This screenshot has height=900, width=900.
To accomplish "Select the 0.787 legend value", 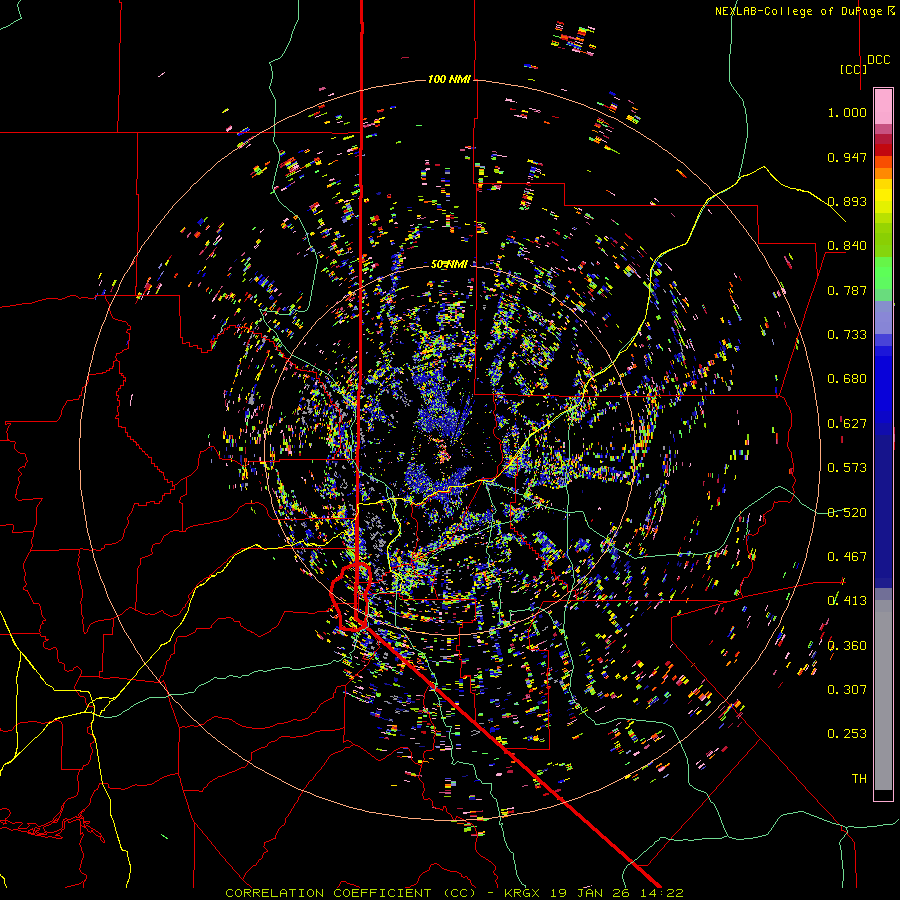I will (x=847, y=290).
